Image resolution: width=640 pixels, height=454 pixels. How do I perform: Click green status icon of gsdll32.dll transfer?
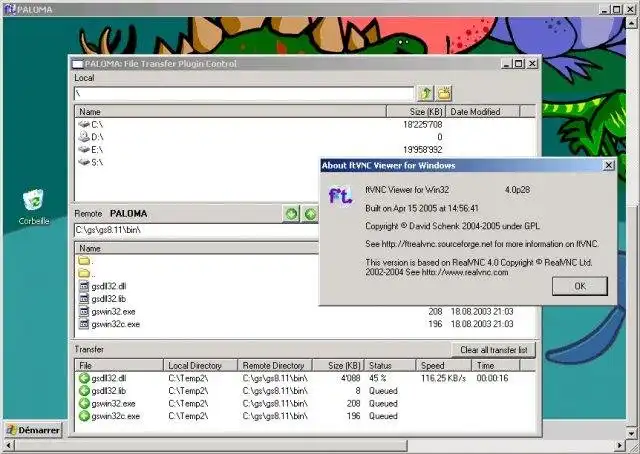(x=84, y=378)
